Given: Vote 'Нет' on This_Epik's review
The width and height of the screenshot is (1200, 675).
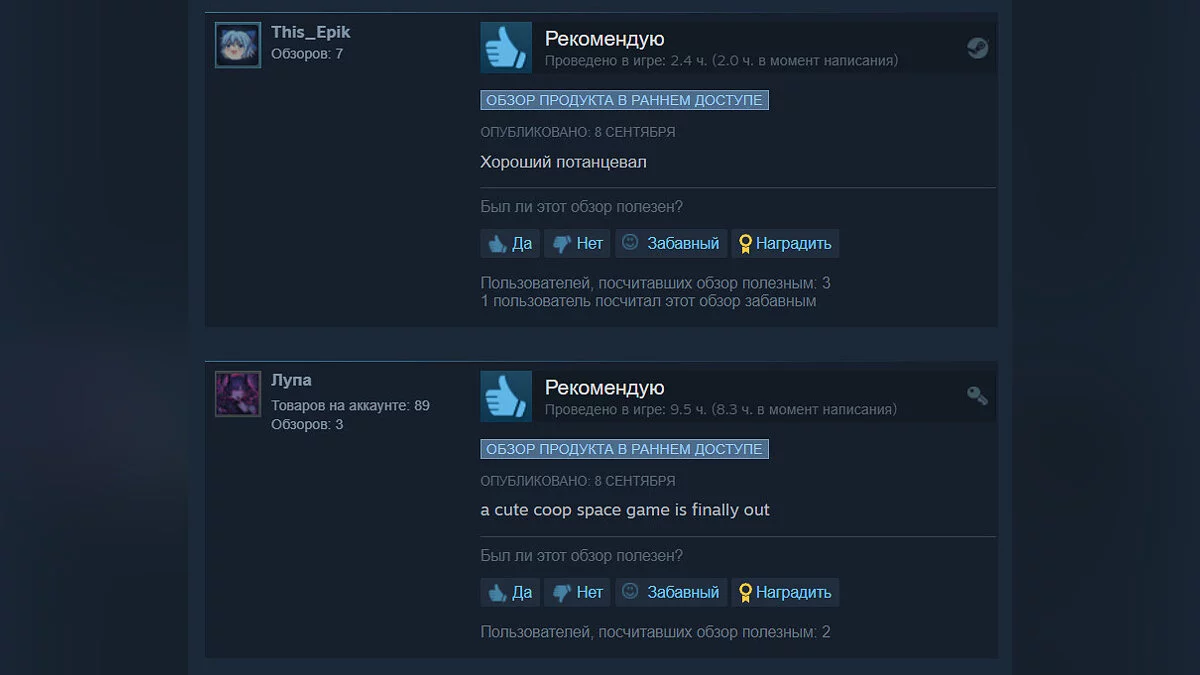Looking at the screenshot, I should (x=578, y=243).
